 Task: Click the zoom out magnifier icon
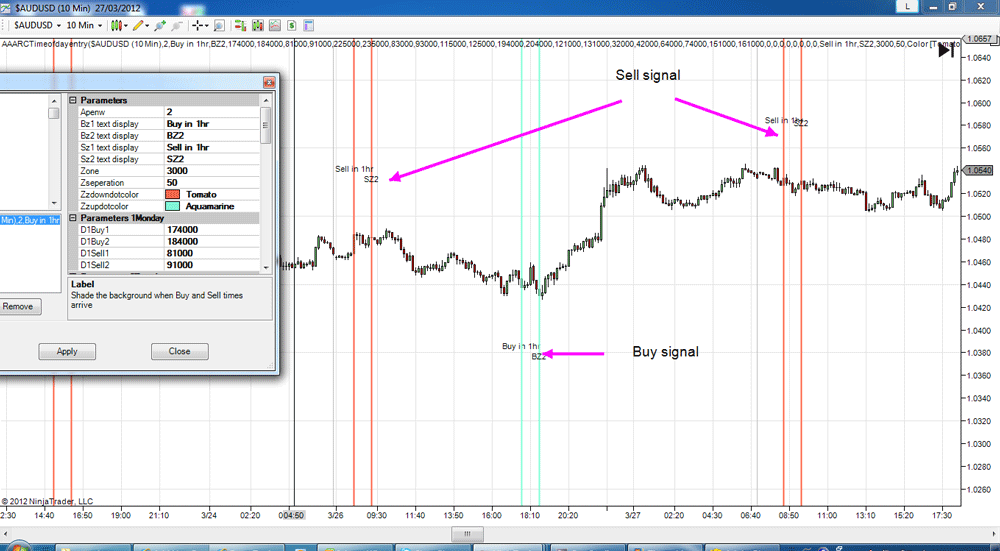[177, 26]
